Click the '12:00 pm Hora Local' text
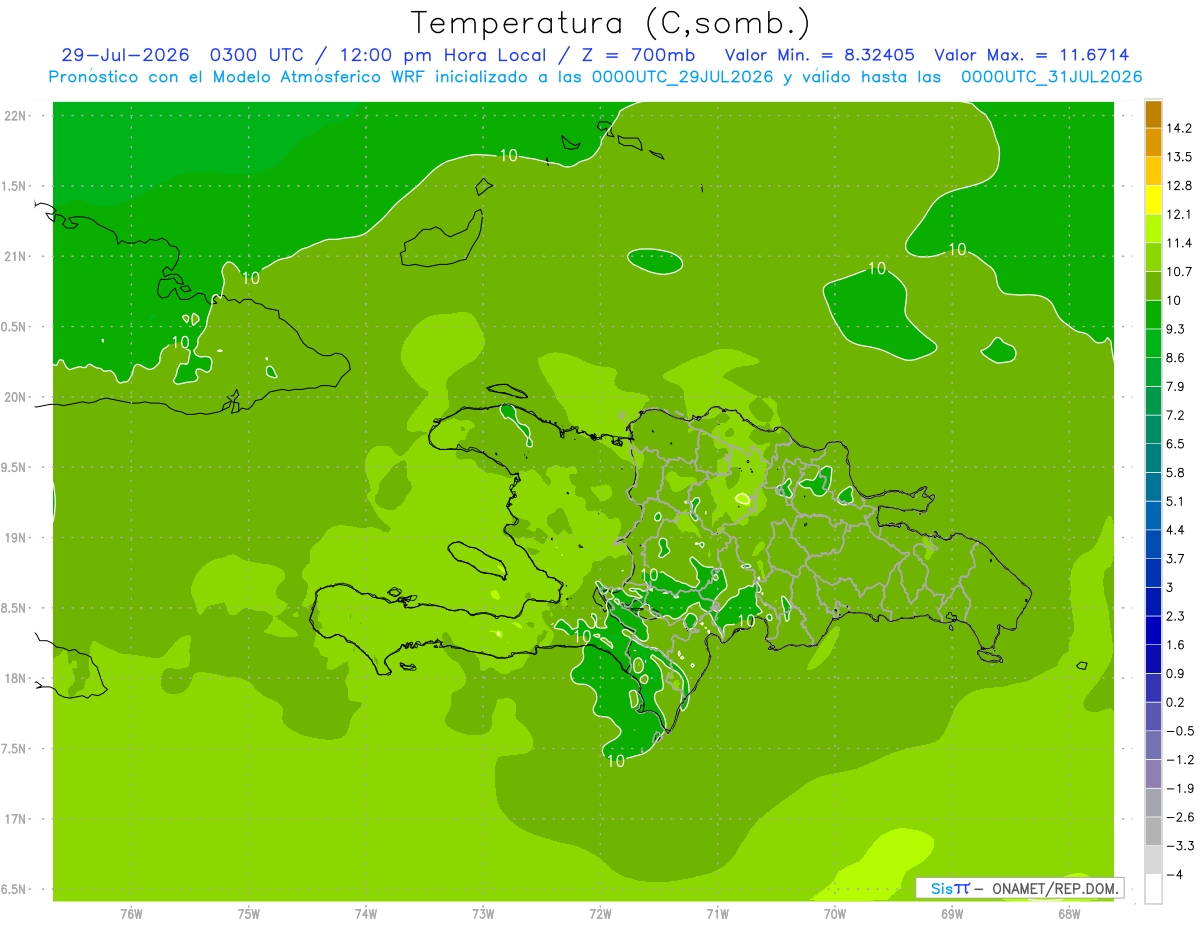This screenshot has height=927, width=1200. (x=443, y=55)
